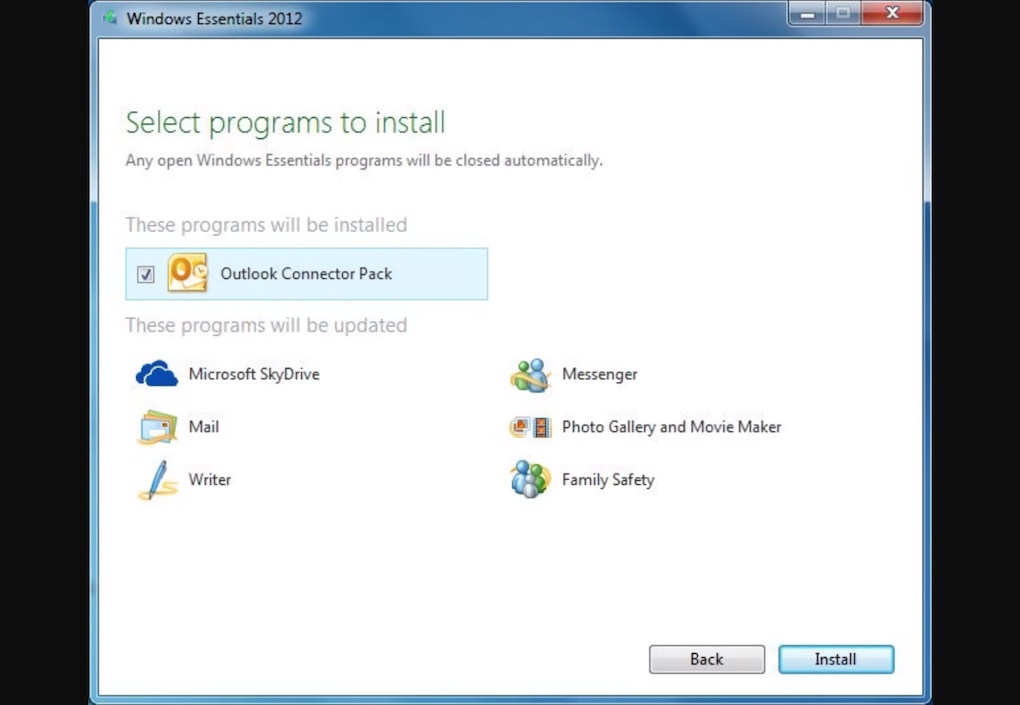This screenshot has width=1020, height=705.
Task: Click the Back button
Action: (x=706, y=659)
